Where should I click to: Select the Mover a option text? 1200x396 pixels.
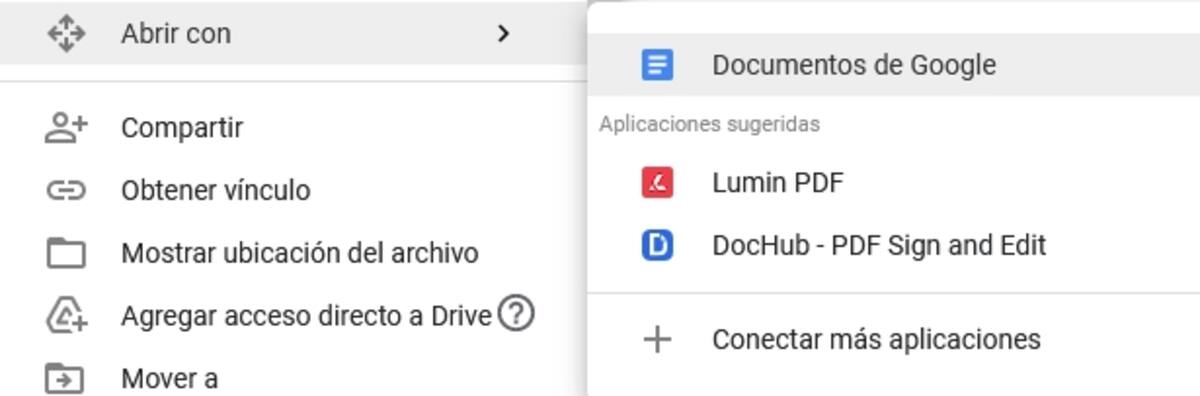(x=170, y=379)
